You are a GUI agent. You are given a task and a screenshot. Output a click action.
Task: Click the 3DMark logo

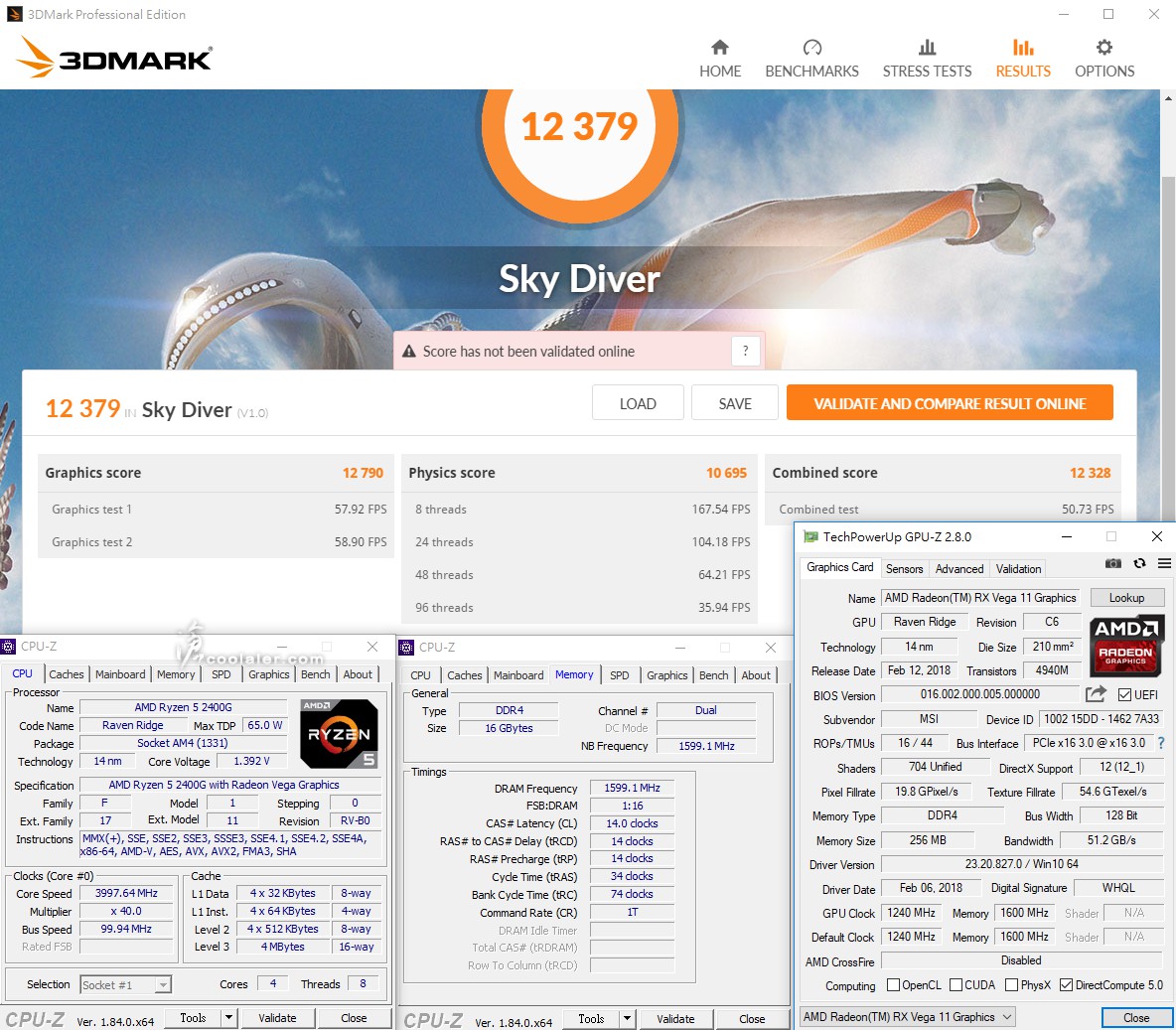coord(115,58)
